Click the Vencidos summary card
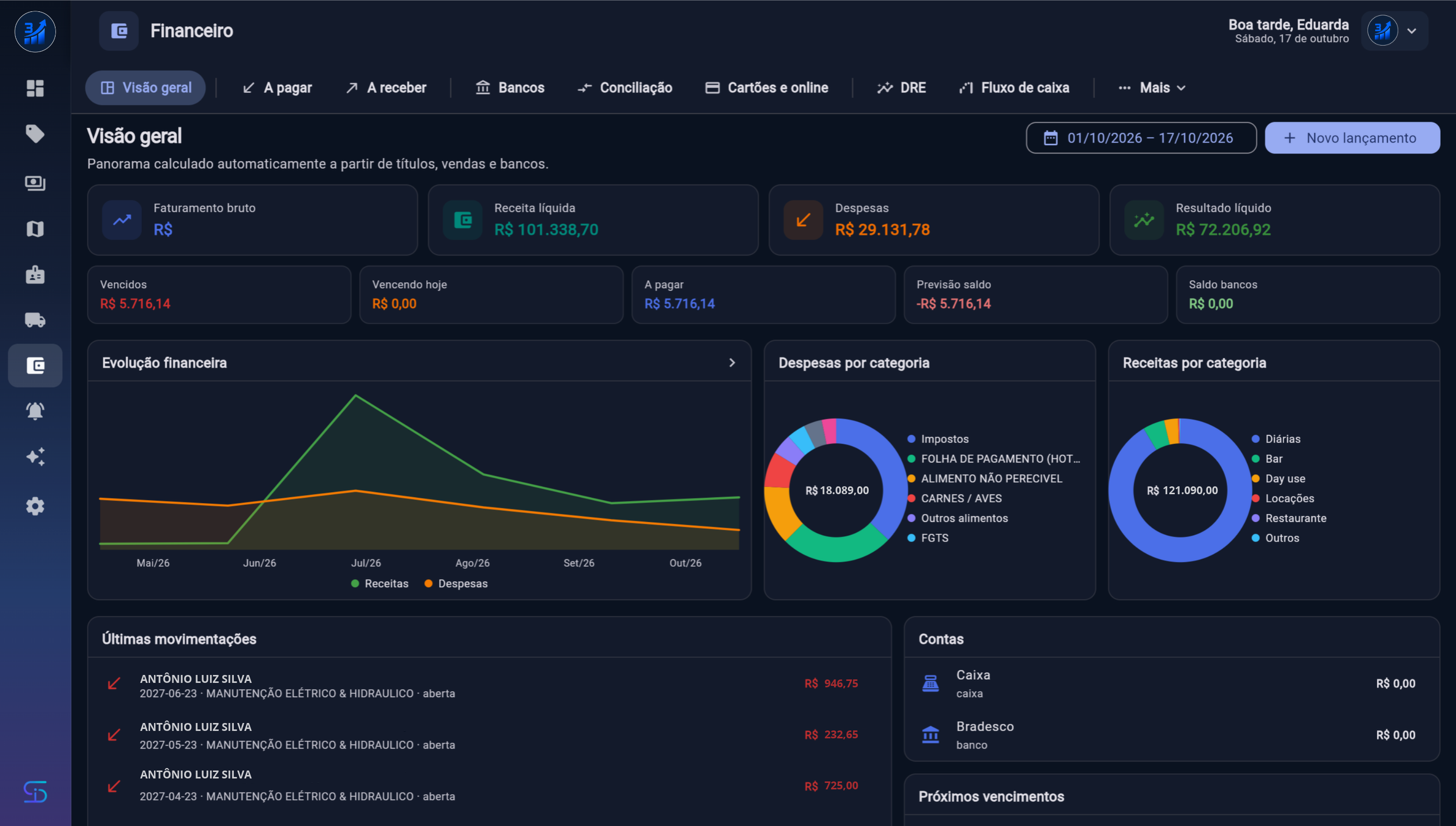This screenshot has height=826, width=1456. [x=219, y=295]
